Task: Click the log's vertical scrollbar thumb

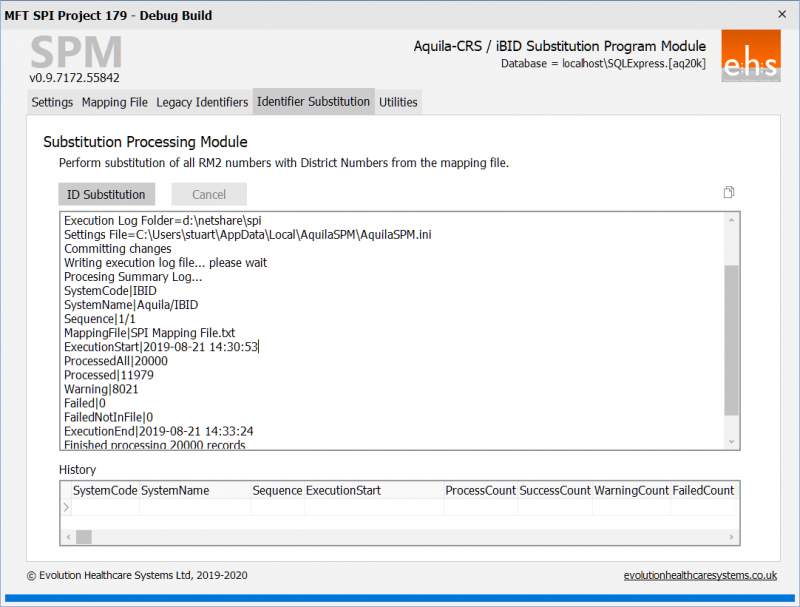Action: tap(732, 340)
